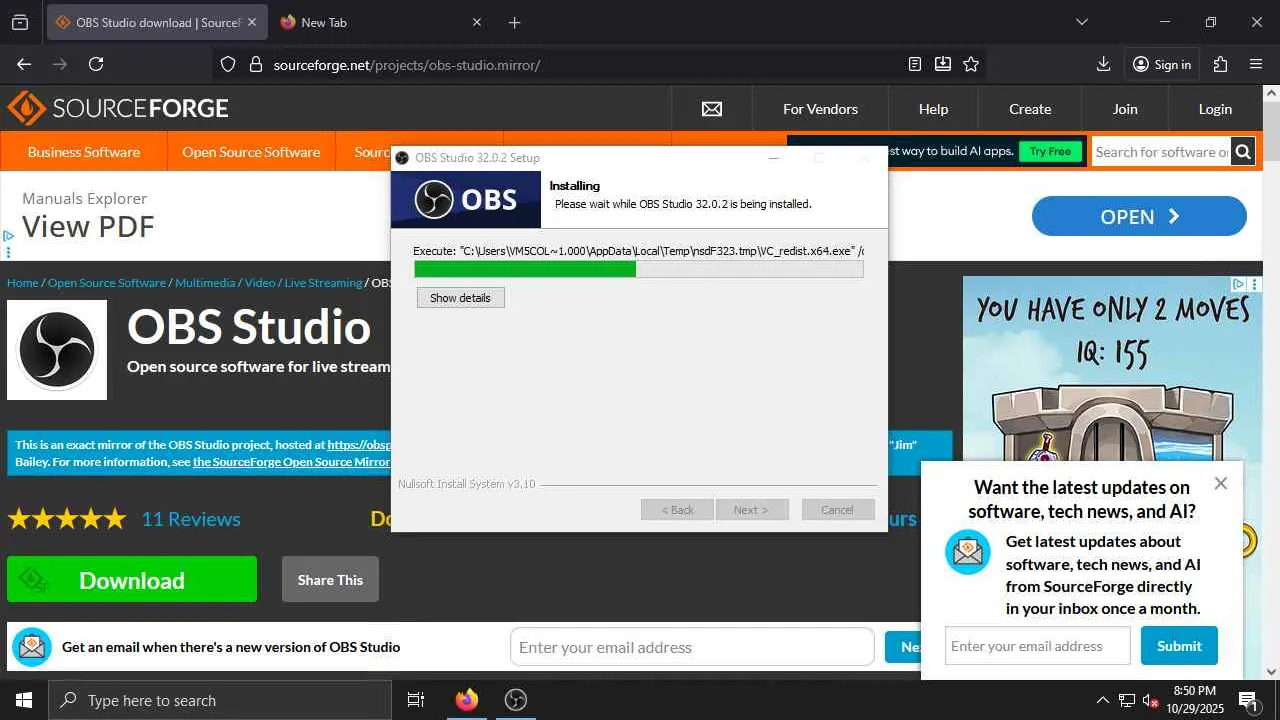Go back to the previous page

point(24,64)
